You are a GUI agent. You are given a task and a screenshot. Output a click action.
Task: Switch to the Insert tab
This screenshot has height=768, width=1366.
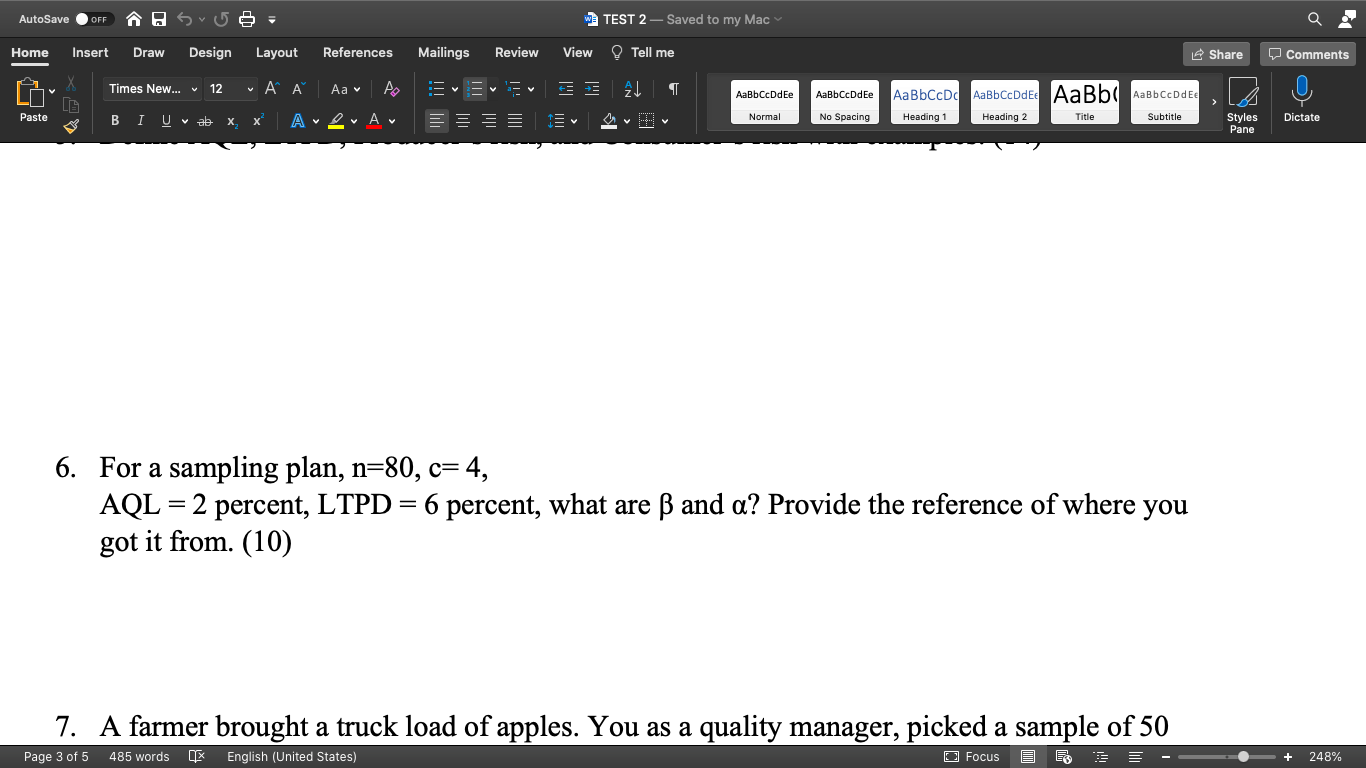tap(90, 52)
